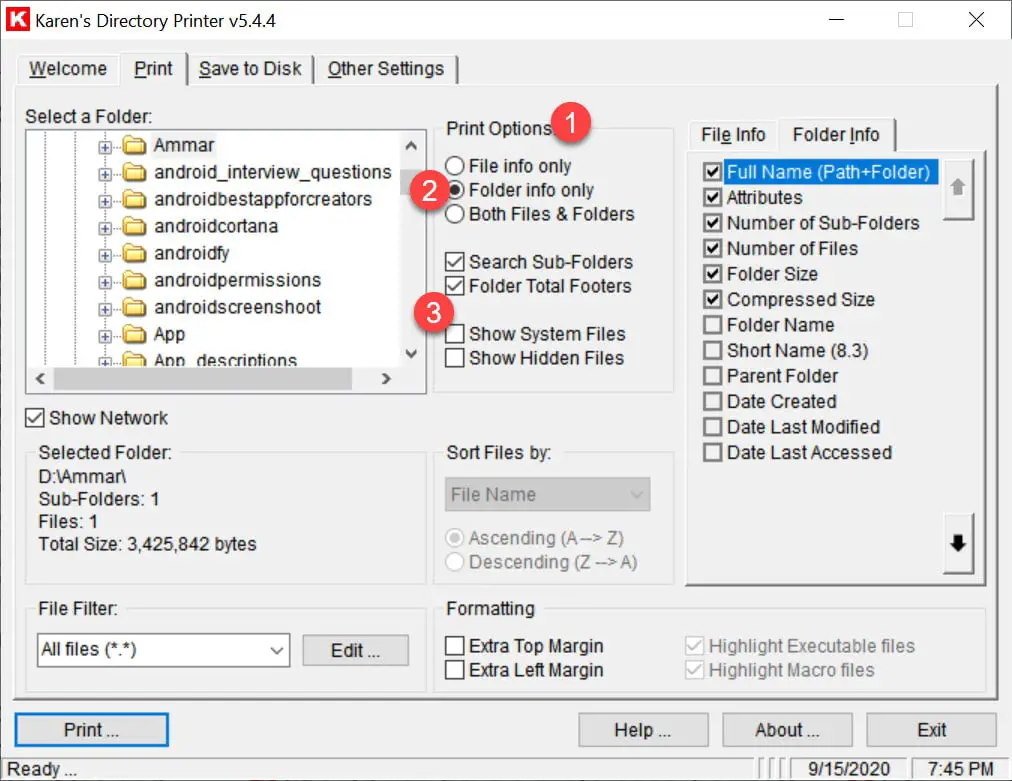Exit the application via Exit button
Image resolution: width=1012 pixels, height=781 pixels.
(931, 730)
